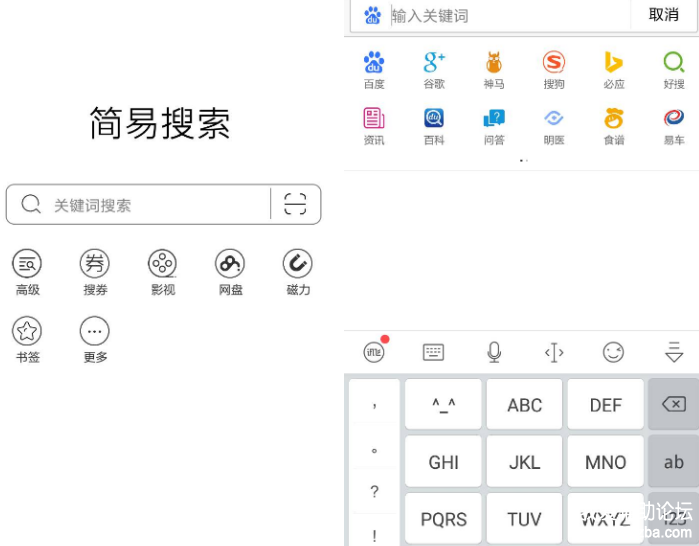Select the 资讯 news icon

374,118
